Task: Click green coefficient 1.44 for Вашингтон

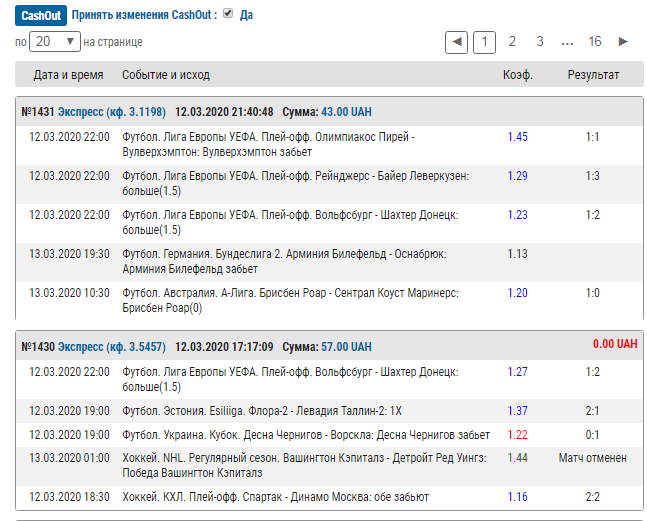Action: click(517, 458)
